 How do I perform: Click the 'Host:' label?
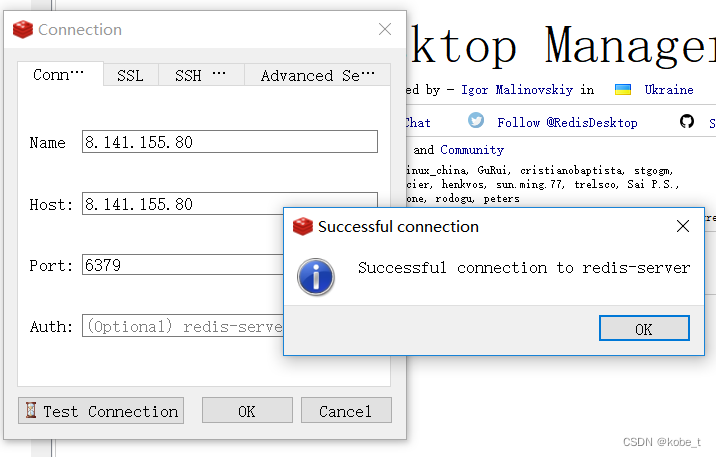(51, 205)
